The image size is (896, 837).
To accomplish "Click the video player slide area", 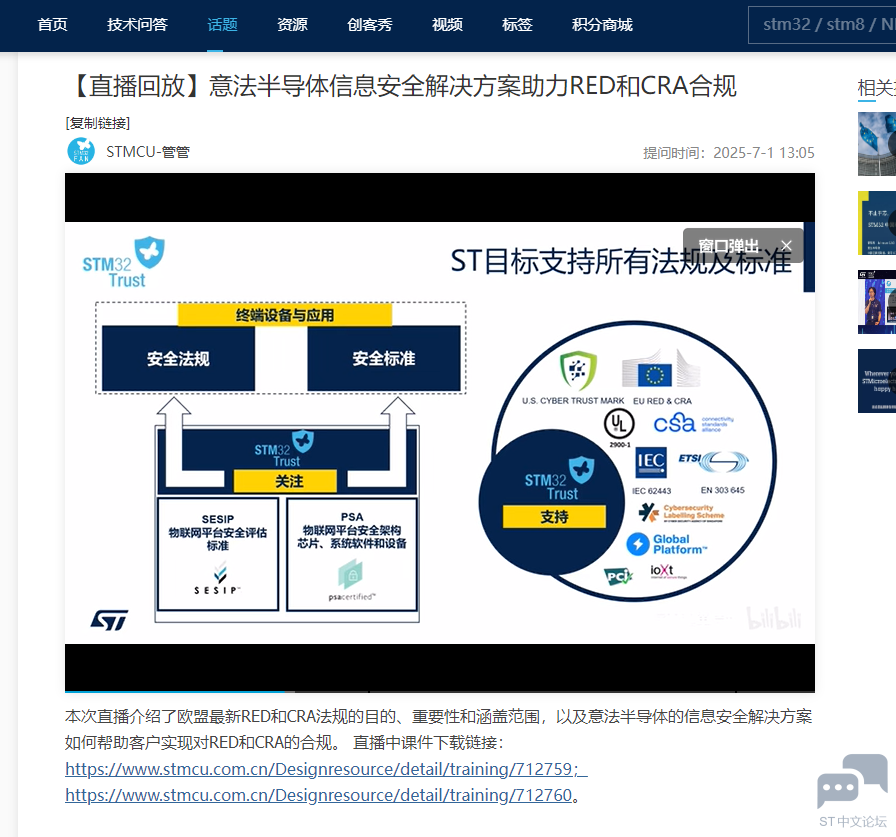I will tap(439, 432).
